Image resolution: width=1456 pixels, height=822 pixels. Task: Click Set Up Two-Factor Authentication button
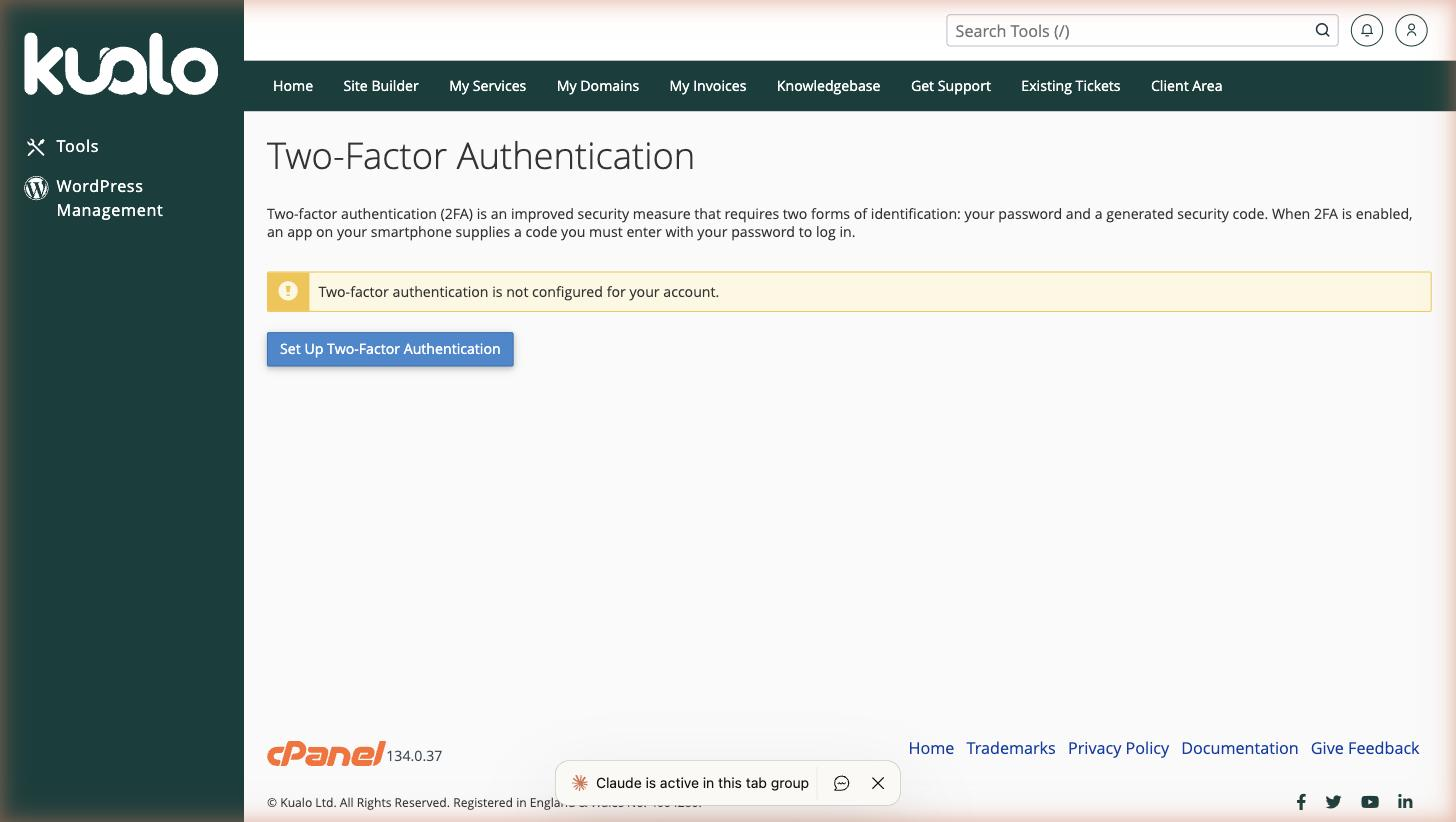[x=390, y=349]
